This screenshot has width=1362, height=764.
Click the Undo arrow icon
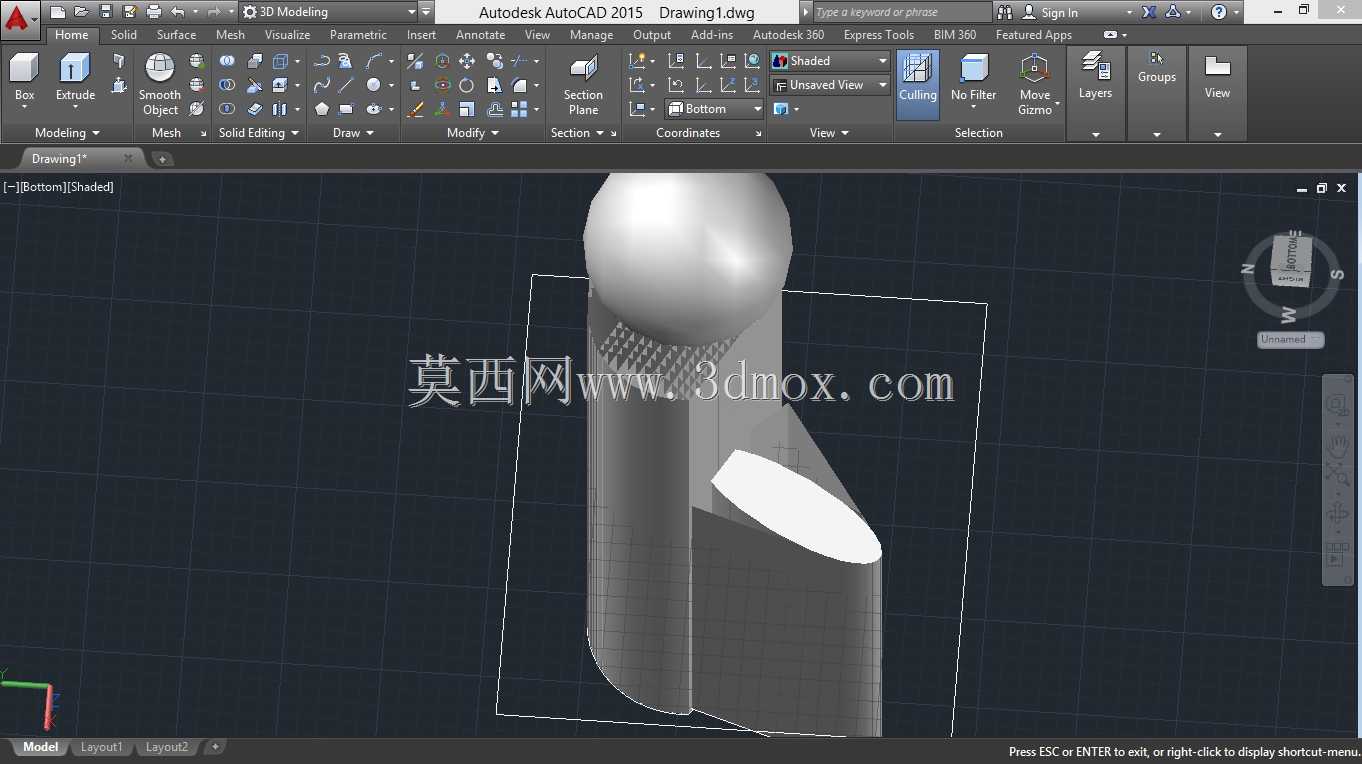177,12
